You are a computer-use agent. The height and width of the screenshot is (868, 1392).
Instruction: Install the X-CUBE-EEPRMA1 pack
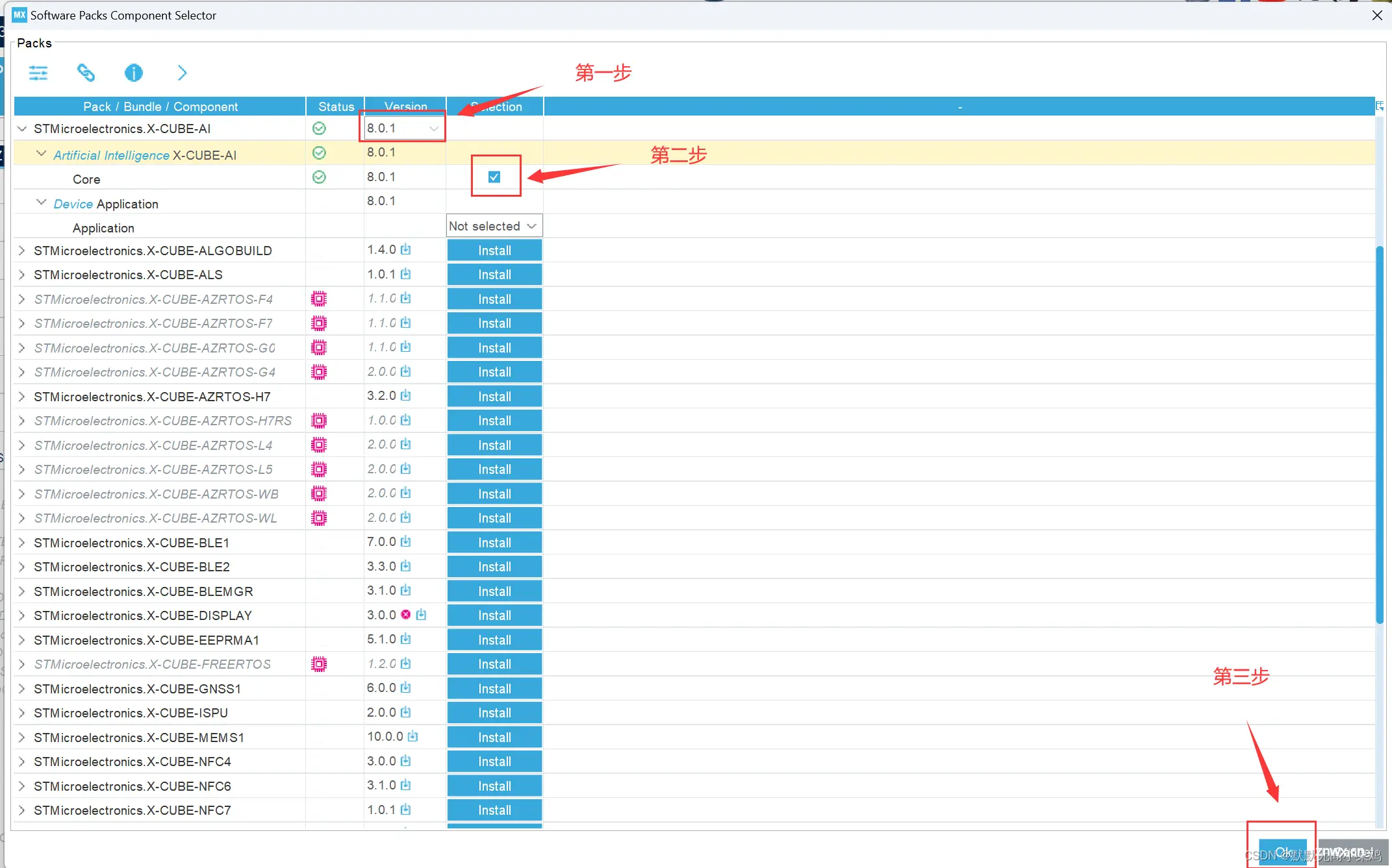pyautogui.click(x=494, y=640)
